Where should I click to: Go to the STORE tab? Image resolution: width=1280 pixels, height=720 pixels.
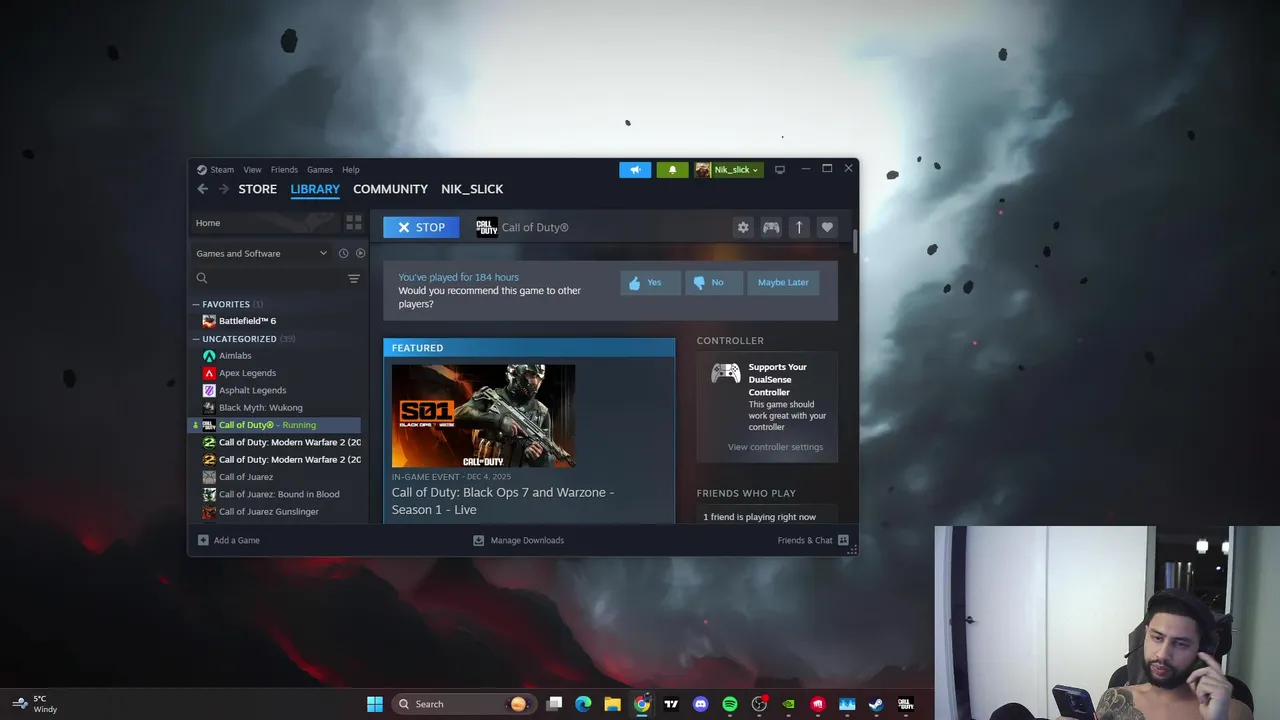click(x=257, y=189)
